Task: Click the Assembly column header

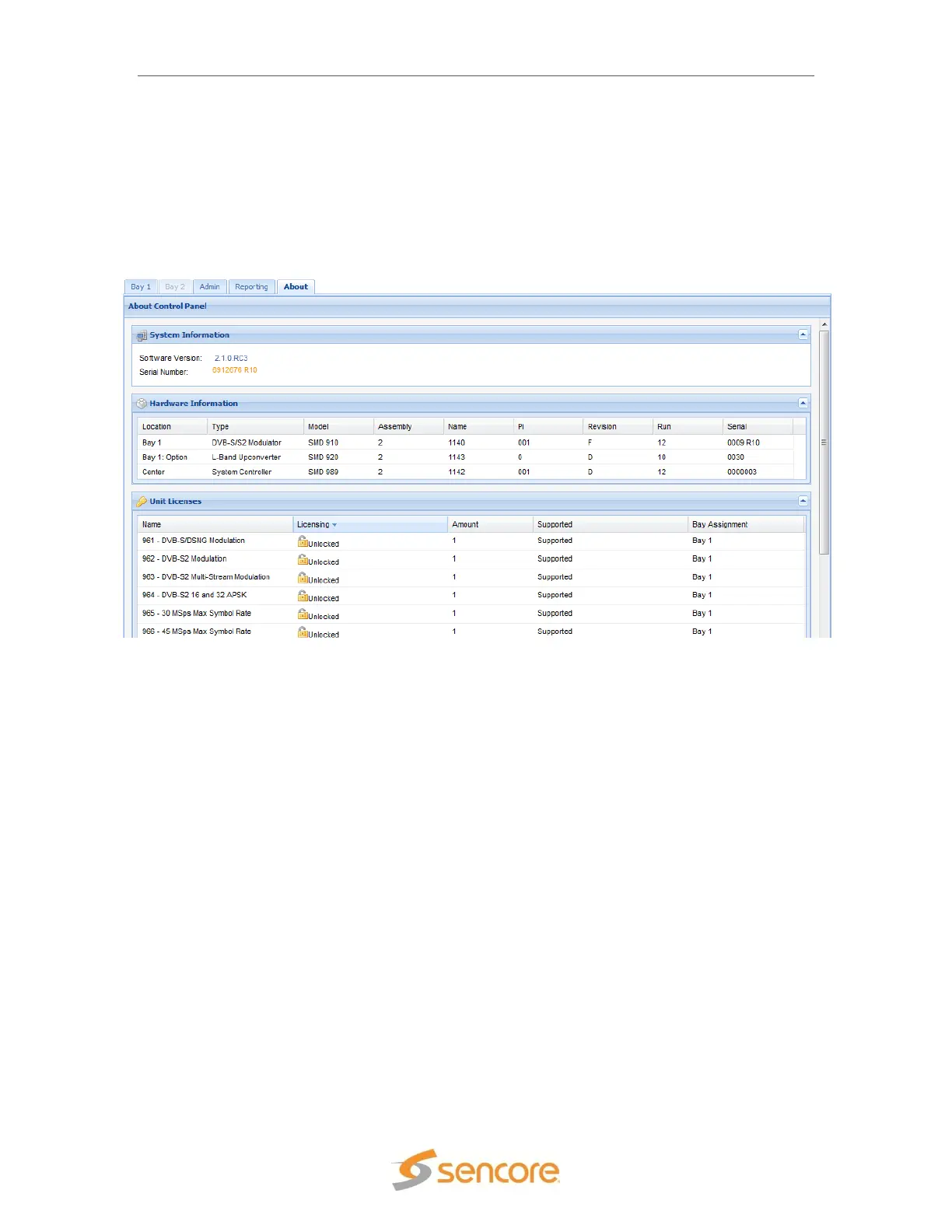Action: (x=408, y=426)
